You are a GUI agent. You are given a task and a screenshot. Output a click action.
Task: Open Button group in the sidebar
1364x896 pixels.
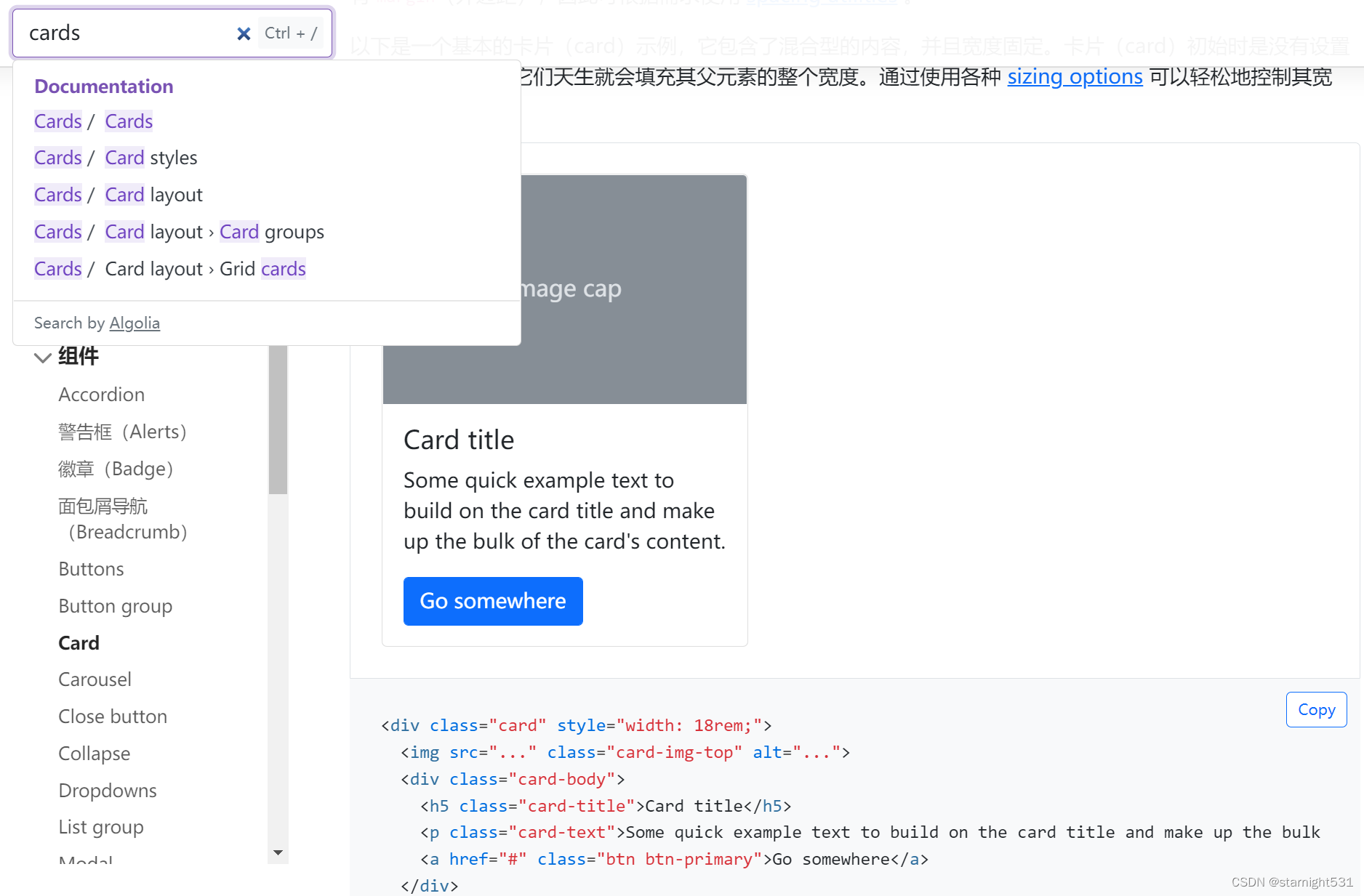(116, 606)
